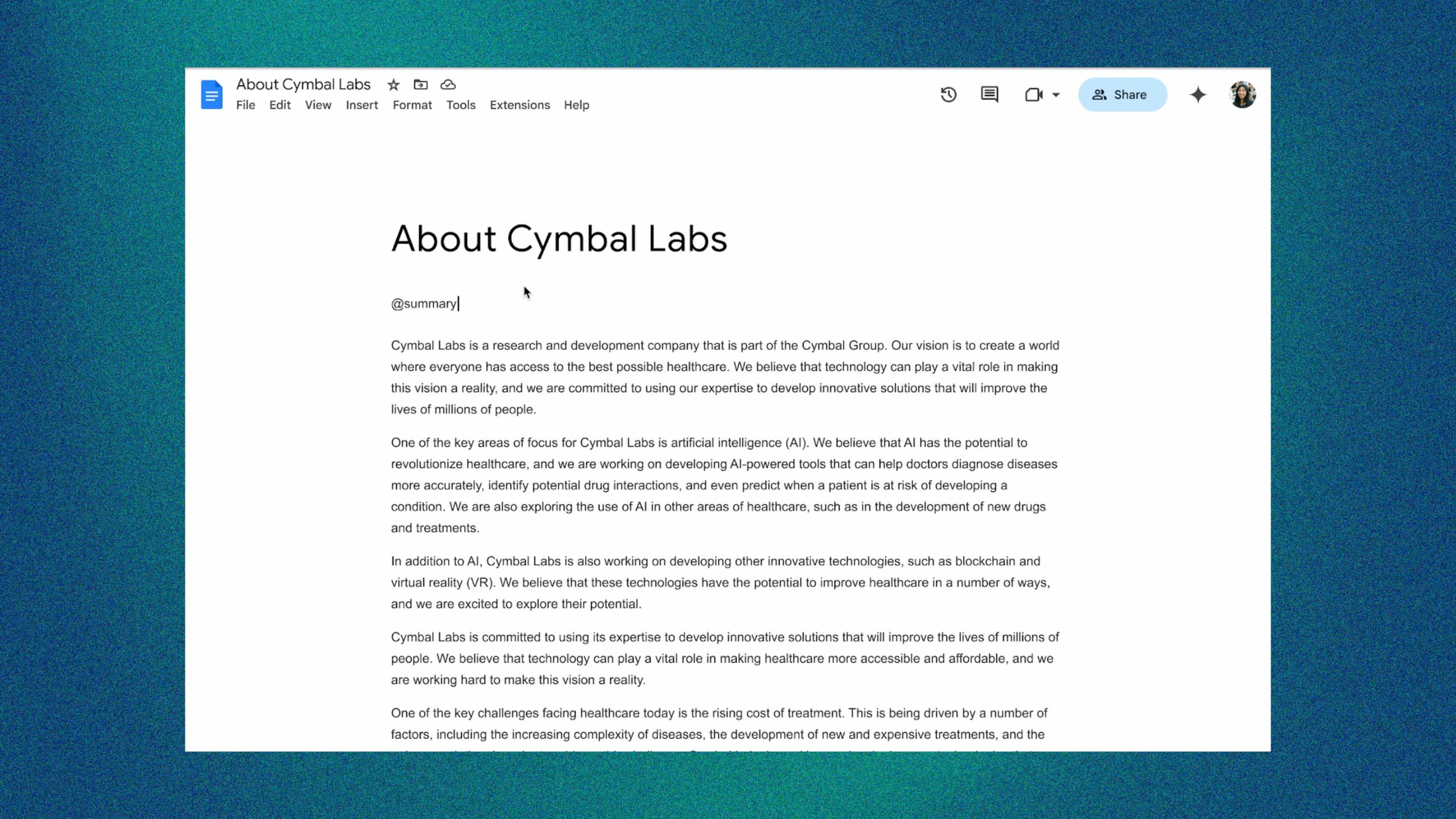Click the @summary input field
The width and height of the screenshot is (1456, 819).
click(x=424, y=303)
